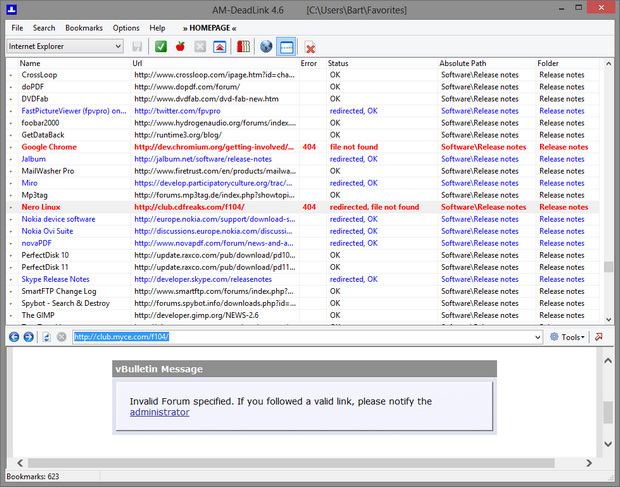The image size is (620, 487).
Task: Start bookmark check with green checkmark
Action: [161, 47]
